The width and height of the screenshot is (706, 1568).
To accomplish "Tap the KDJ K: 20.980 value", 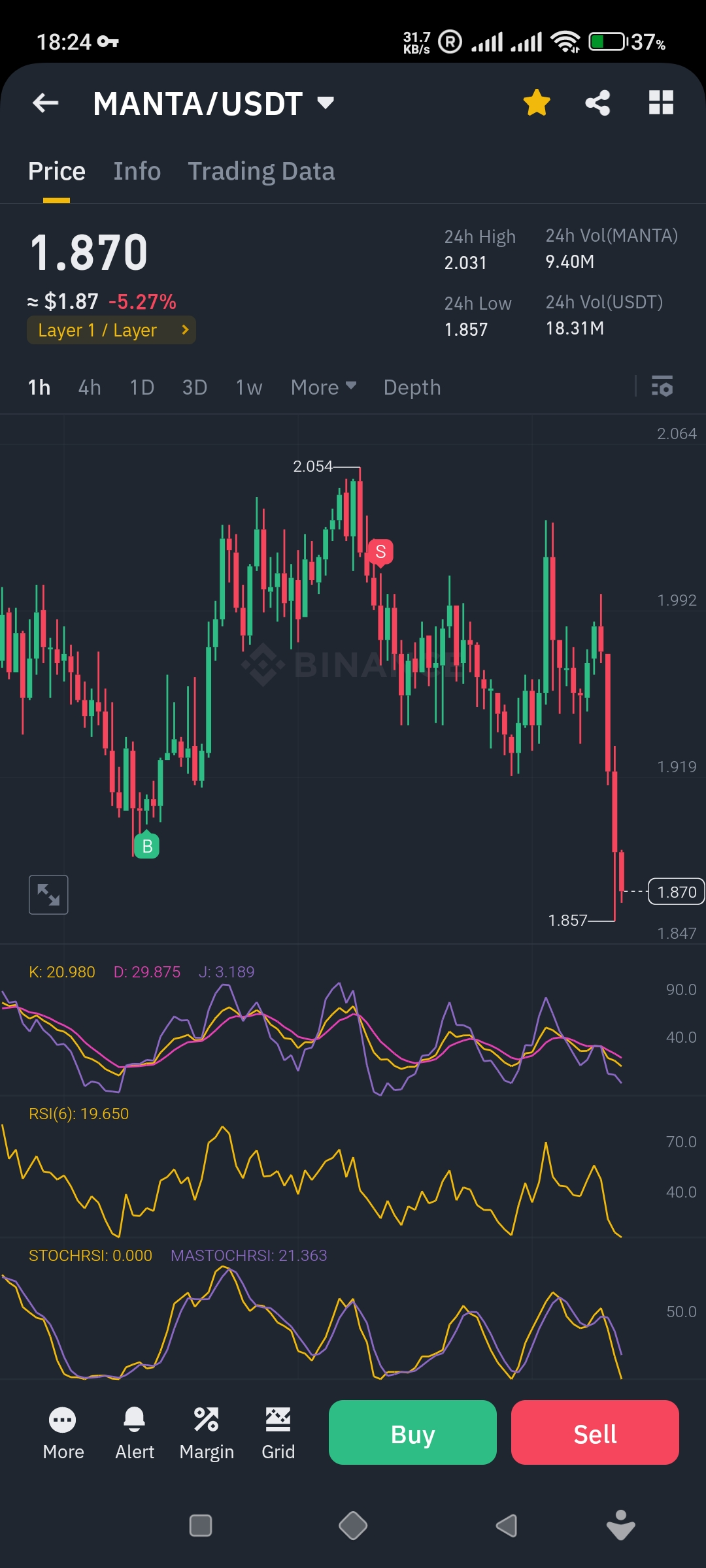I will pyautogui.click(x=62, y=972).
